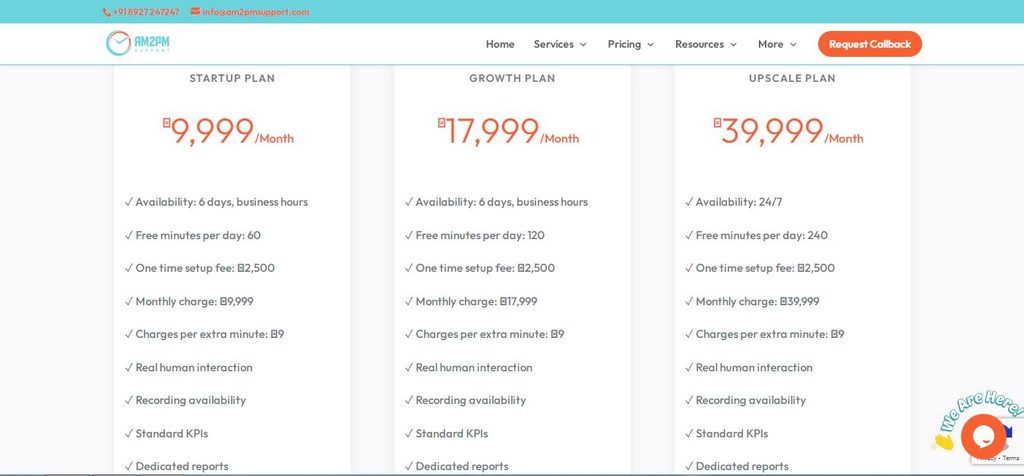Click Growth plan 'Standard KPIs'

coord(446,433)
